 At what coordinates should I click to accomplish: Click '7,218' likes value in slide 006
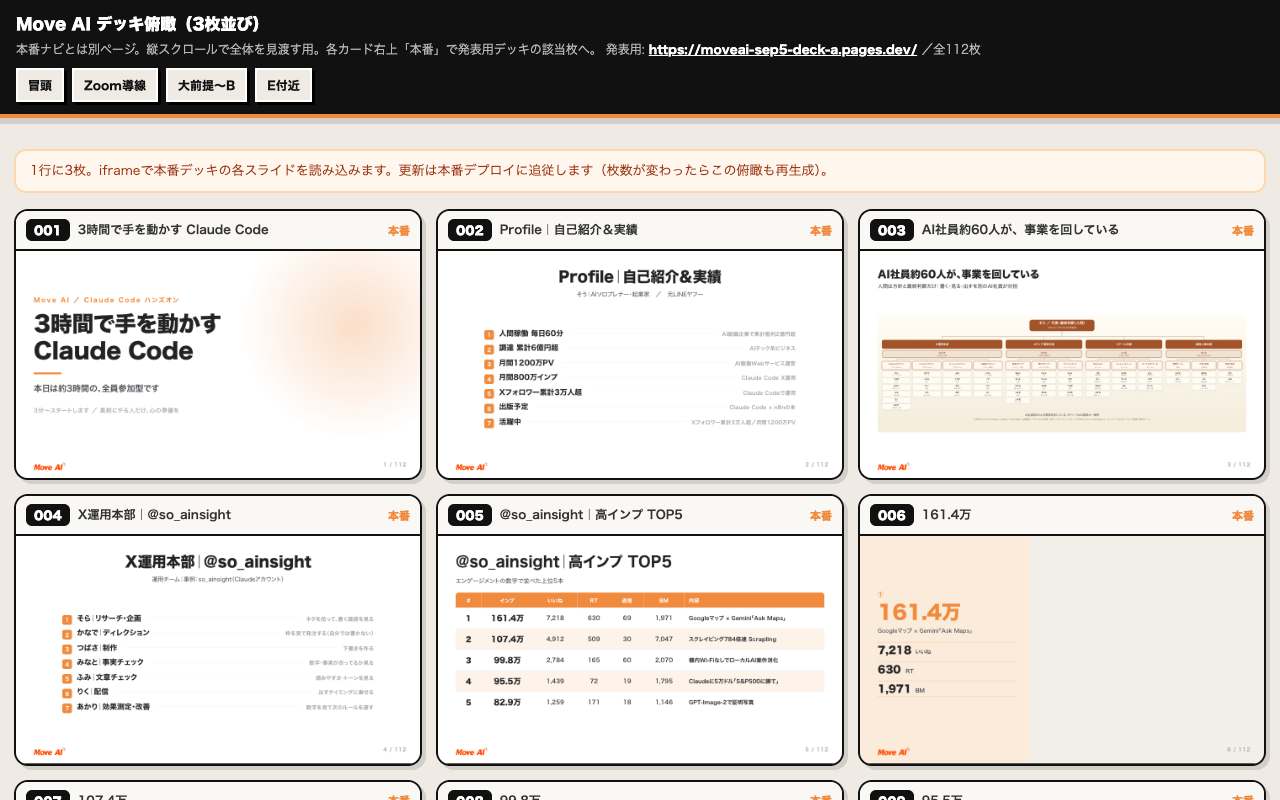(893, 650)
